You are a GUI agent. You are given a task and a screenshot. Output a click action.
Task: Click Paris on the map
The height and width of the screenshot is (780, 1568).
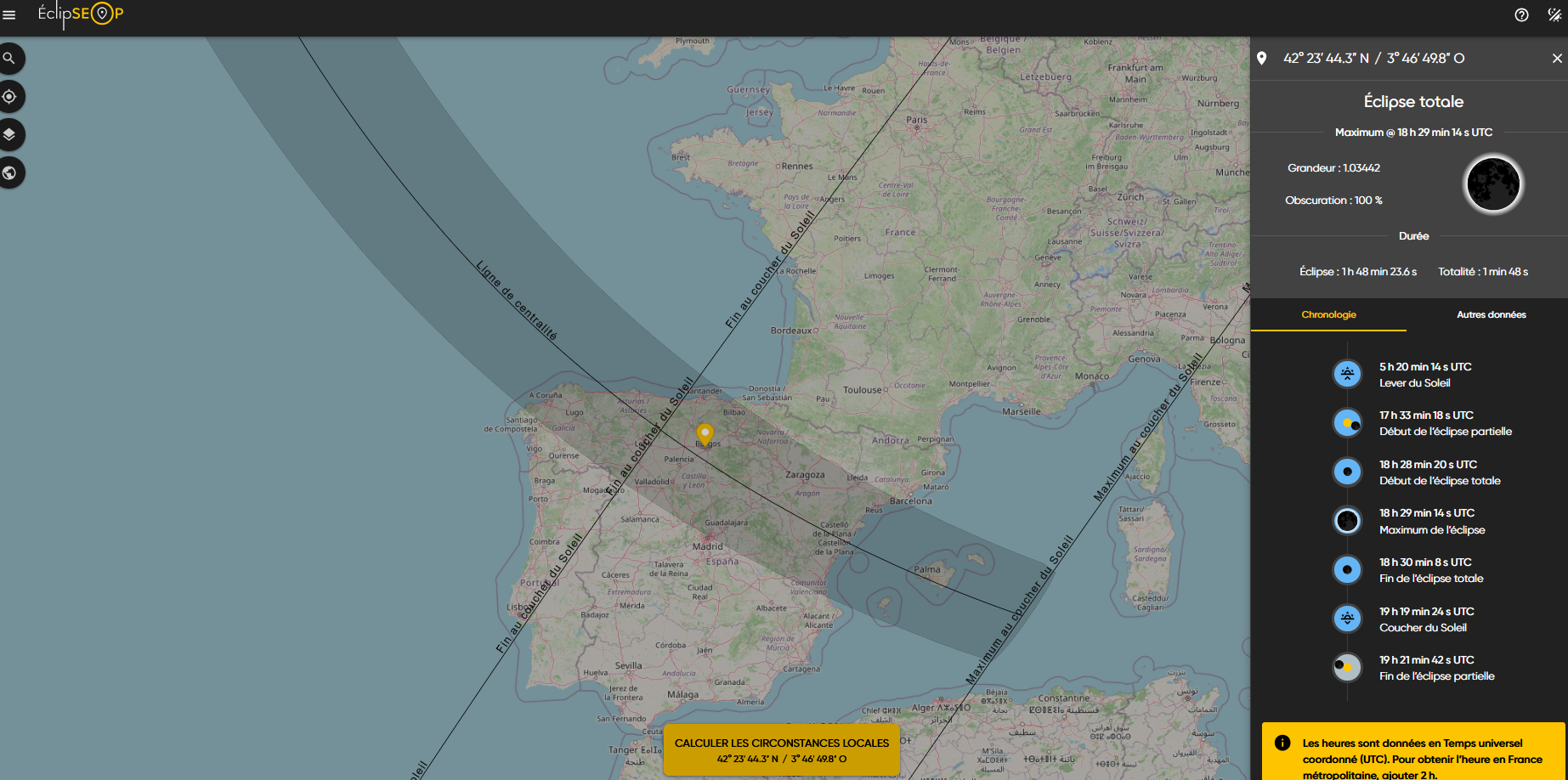[917, 120]
